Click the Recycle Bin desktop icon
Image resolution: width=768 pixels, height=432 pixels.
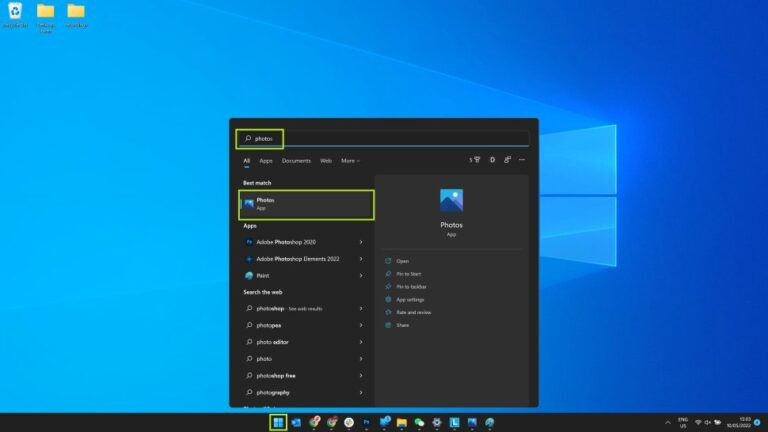pos(15,15)
